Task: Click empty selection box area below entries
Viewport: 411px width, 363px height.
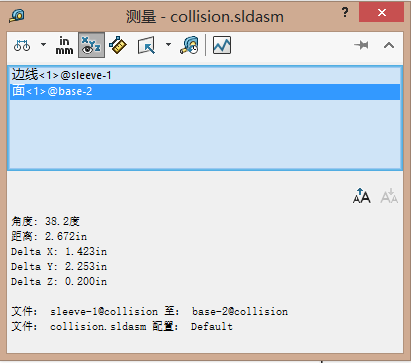Action: pyautogui.click(x=205, y=133)
